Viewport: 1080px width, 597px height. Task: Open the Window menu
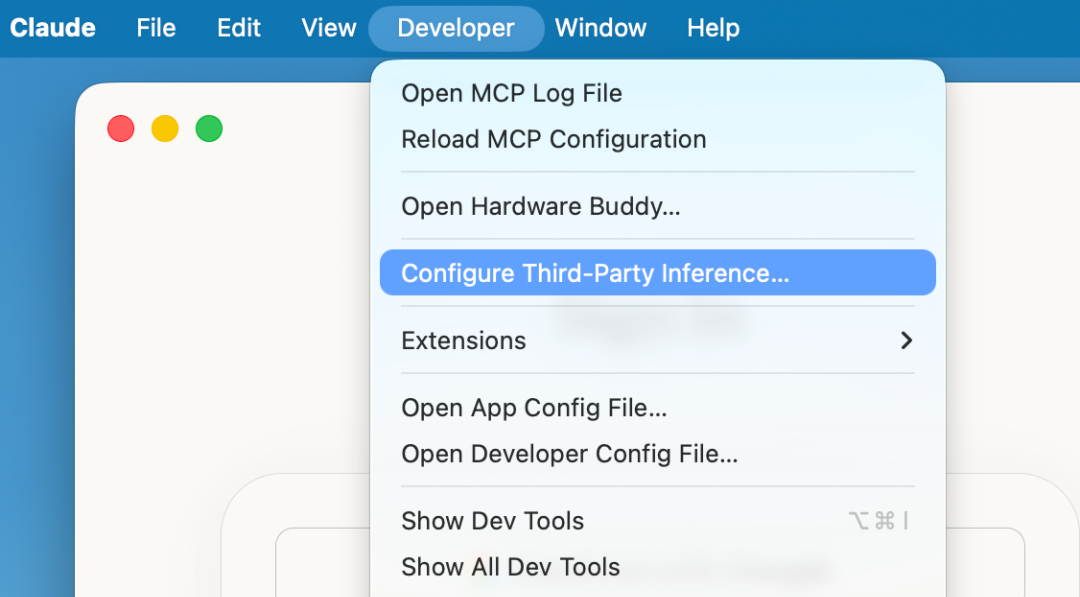click(600, 28)
